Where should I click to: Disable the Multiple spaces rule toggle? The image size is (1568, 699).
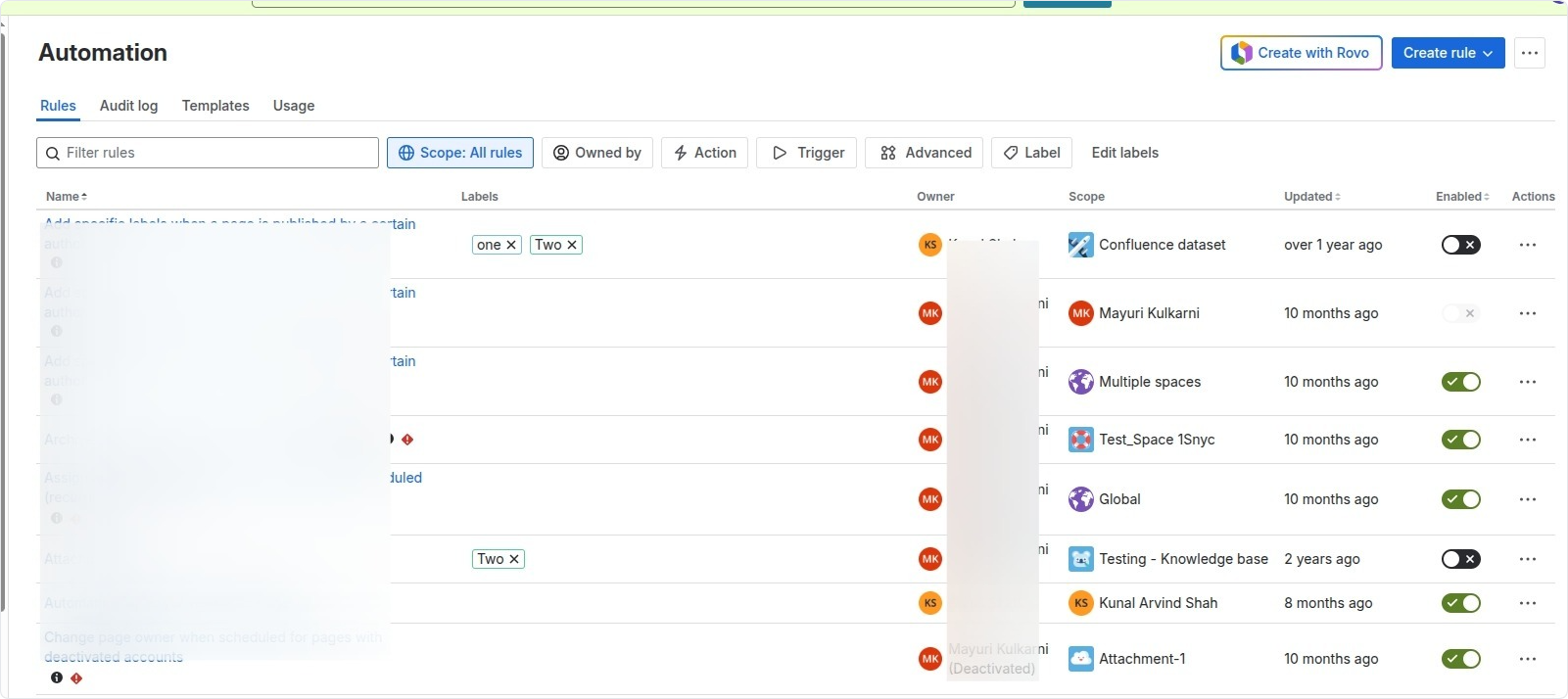point(1460,382)
